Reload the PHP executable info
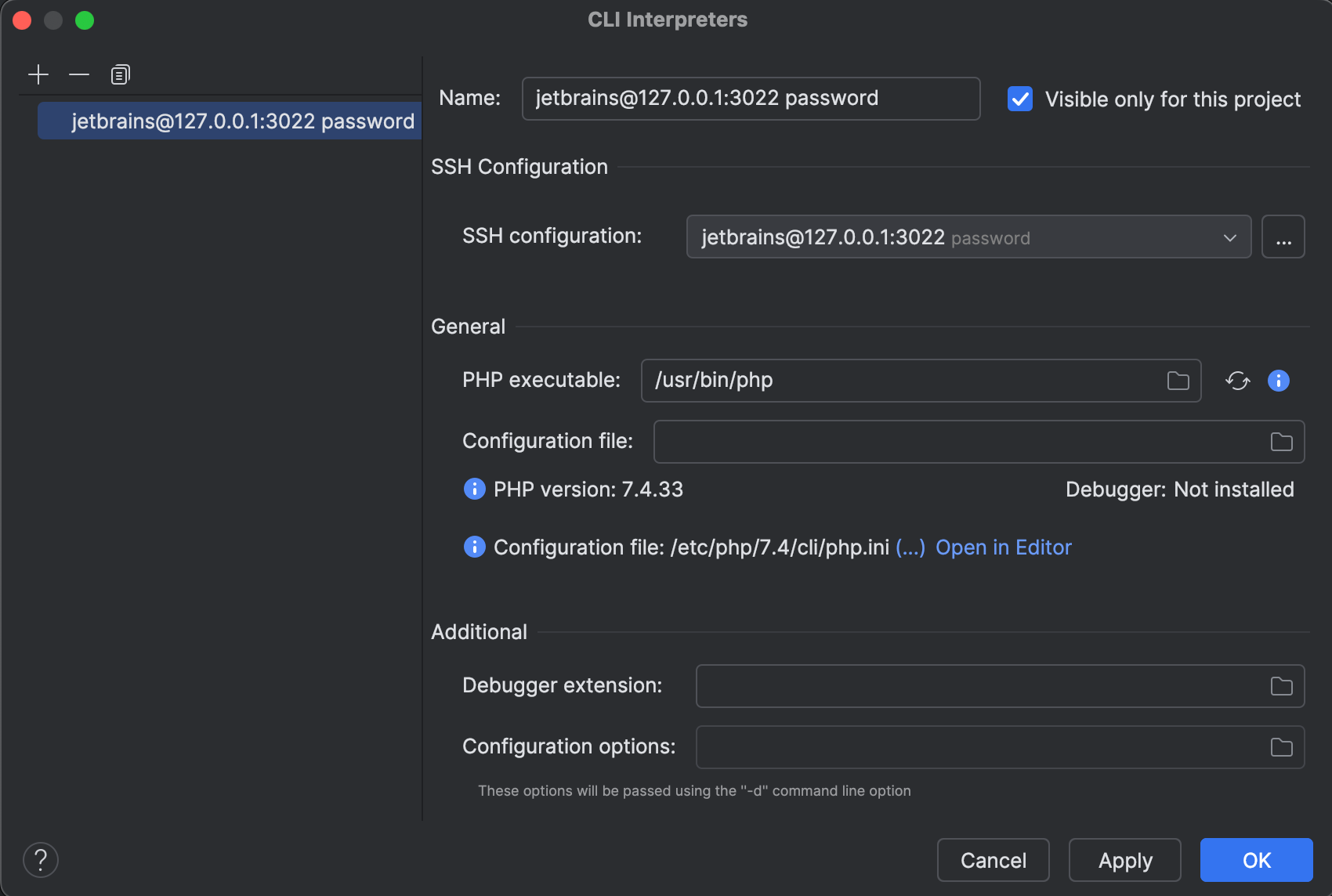Image resolution: width=1332 pixels, height=896 pixels. [1237, 381]
